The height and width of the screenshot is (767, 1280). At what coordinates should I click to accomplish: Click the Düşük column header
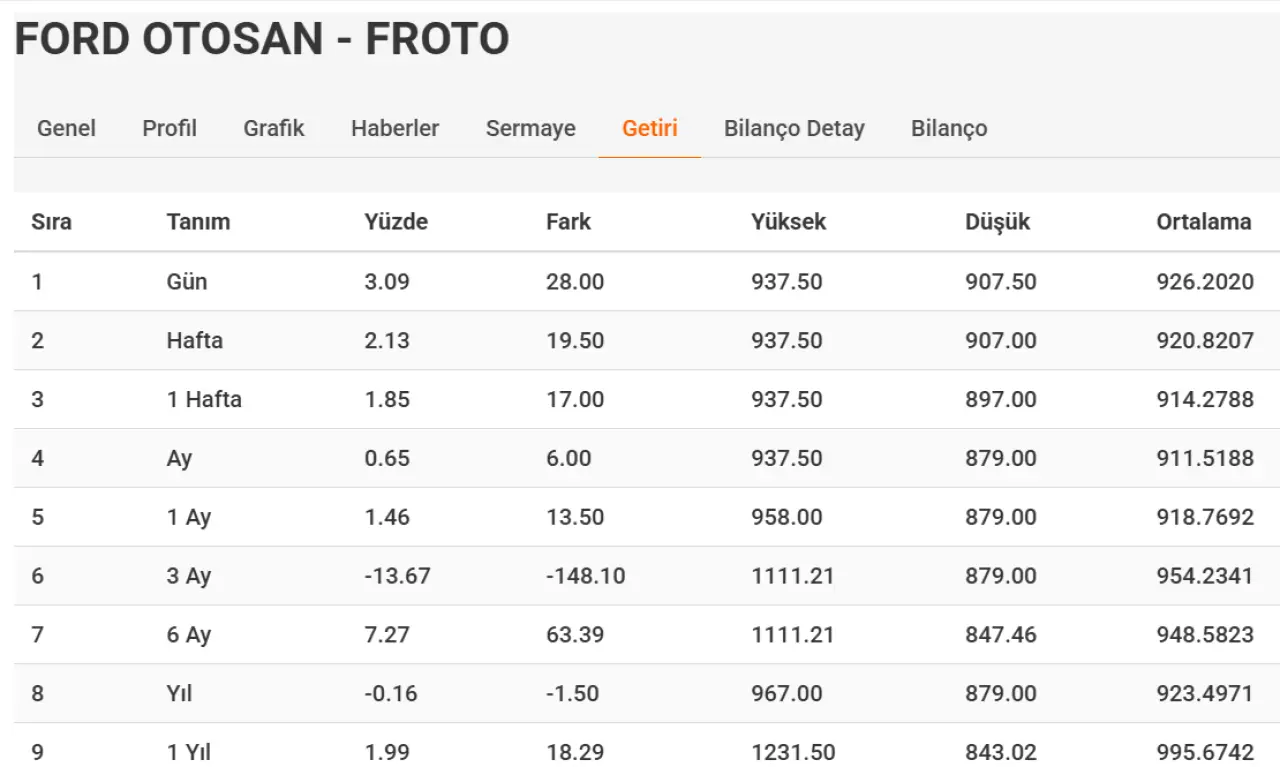pyautogui.click(x=997, y=222)
